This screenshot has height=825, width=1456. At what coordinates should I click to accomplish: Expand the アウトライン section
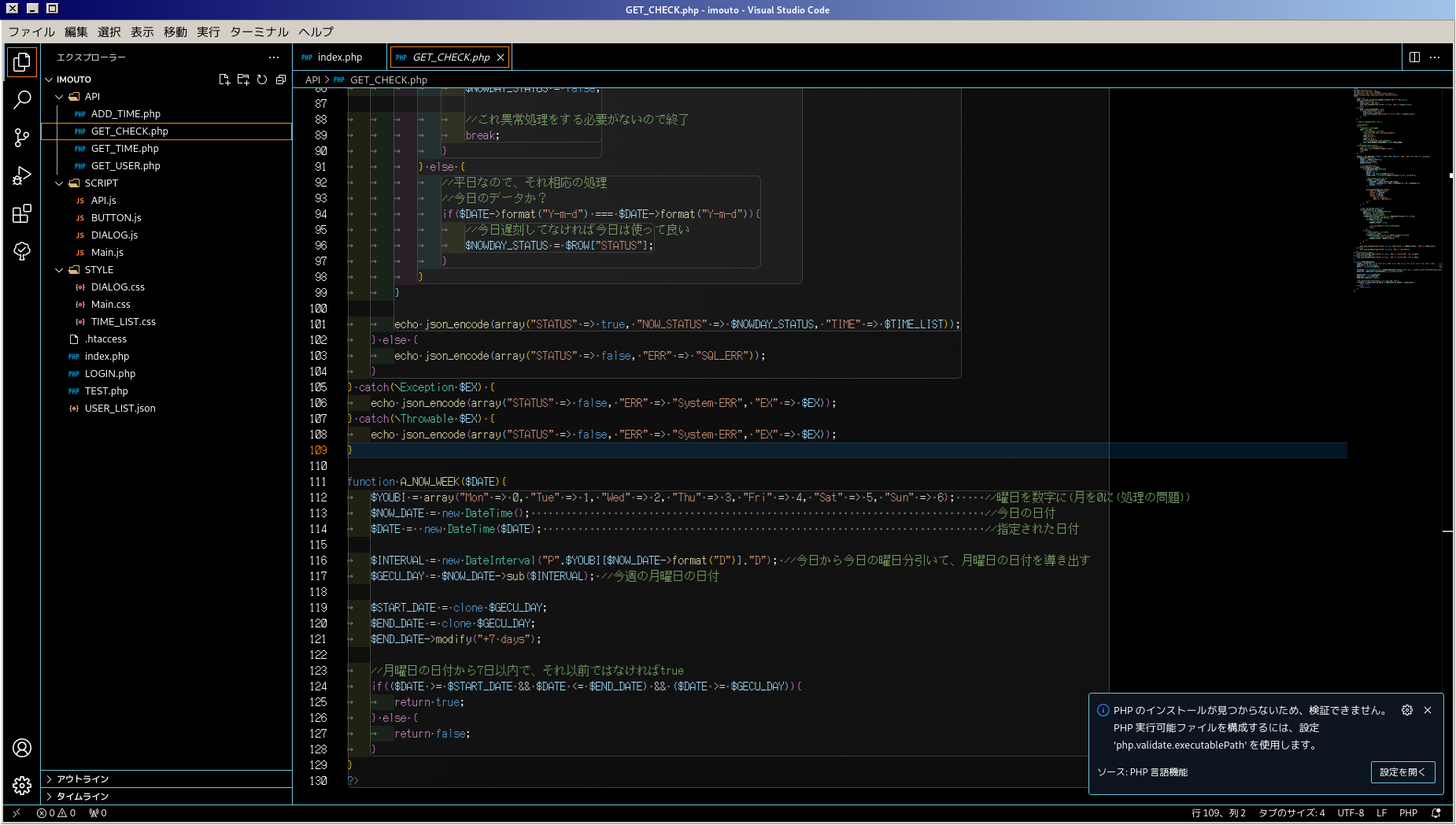coord(167,779)
